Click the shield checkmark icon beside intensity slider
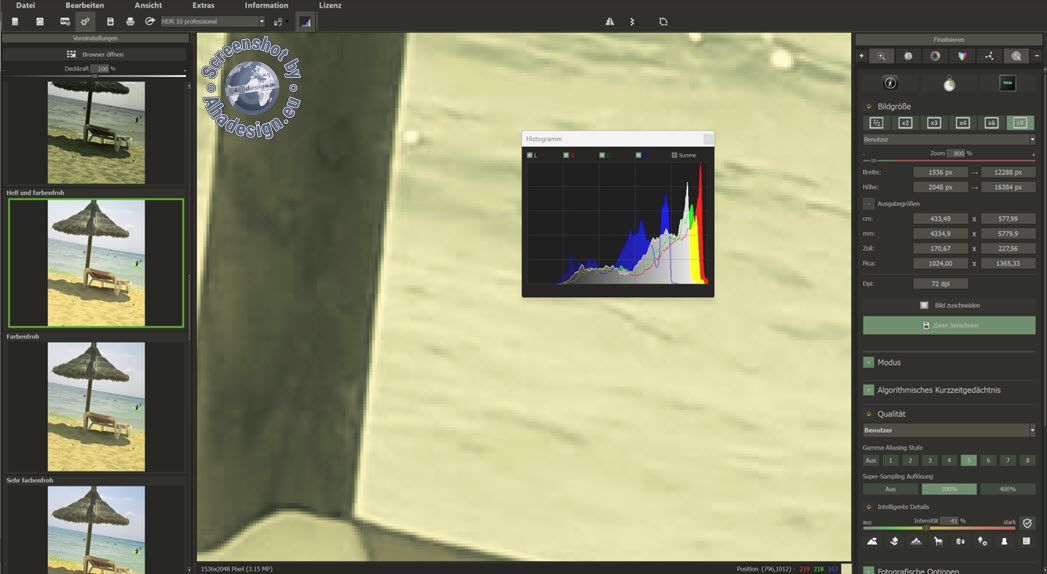Viewport: 1047px width, 574px height. point(1027,523)
